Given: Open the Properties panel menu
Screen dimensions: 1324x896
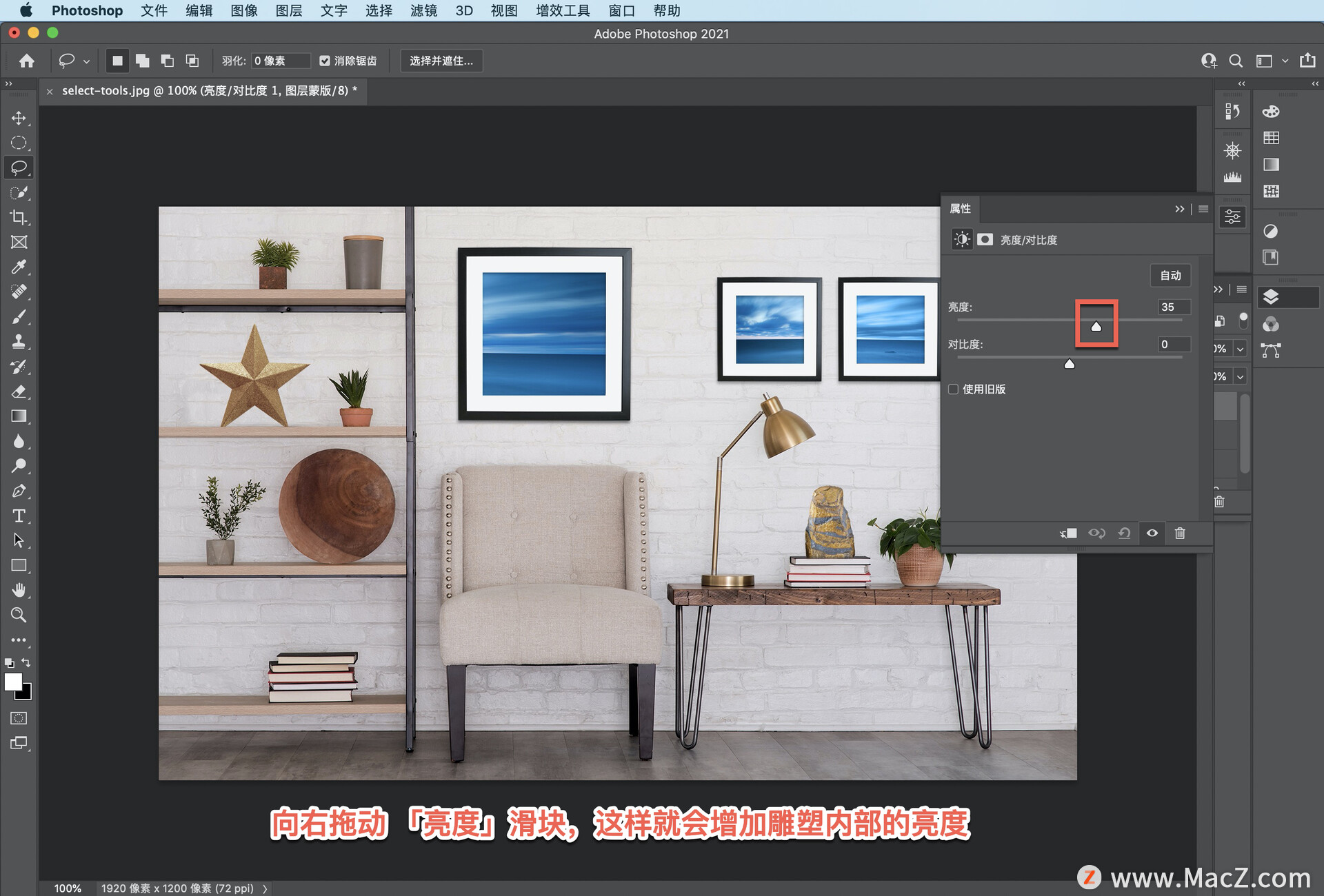Looking at the screenshot, I should pos(1203,209).
